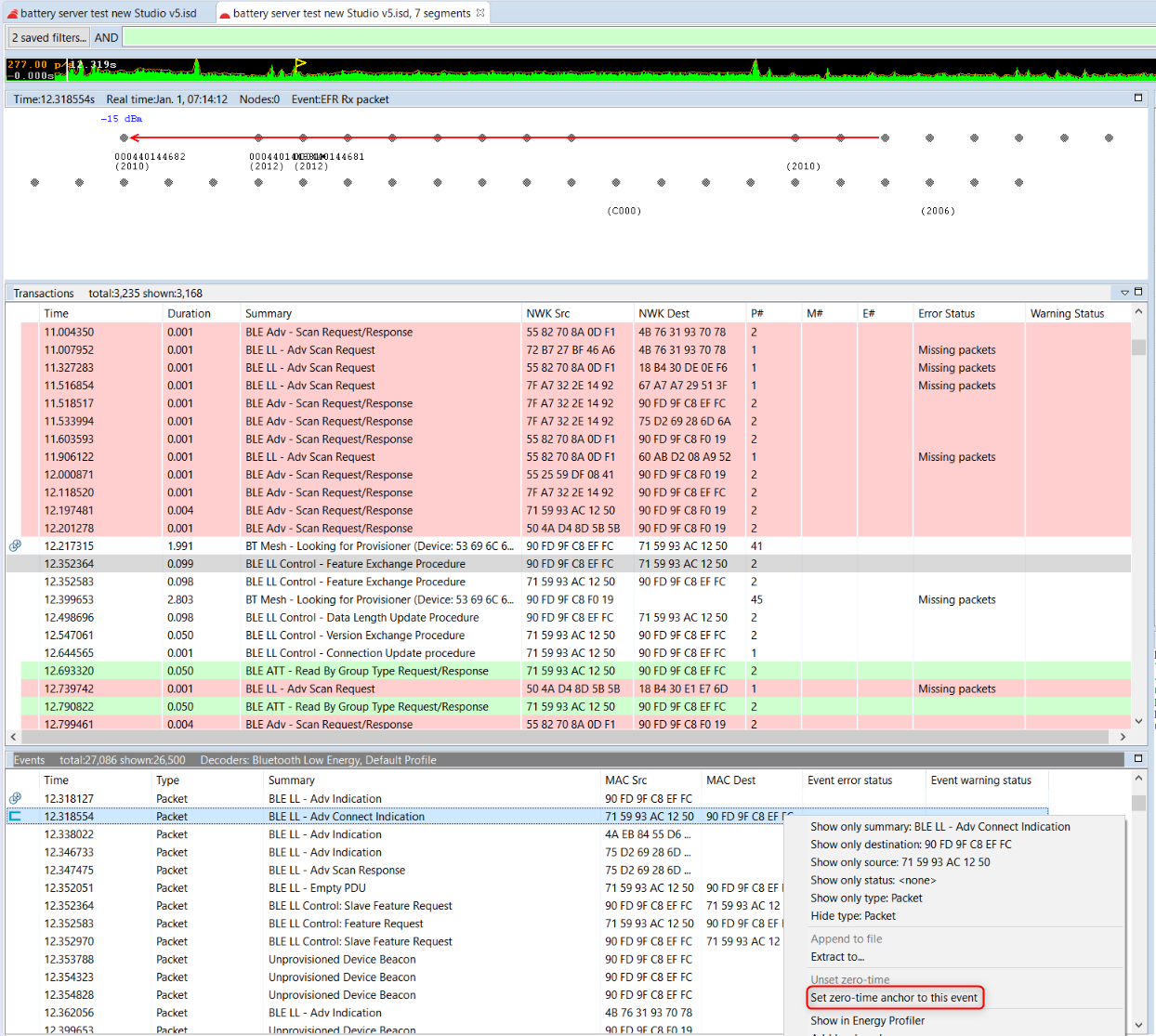Maximize the Events pane

coord(1138,758)
